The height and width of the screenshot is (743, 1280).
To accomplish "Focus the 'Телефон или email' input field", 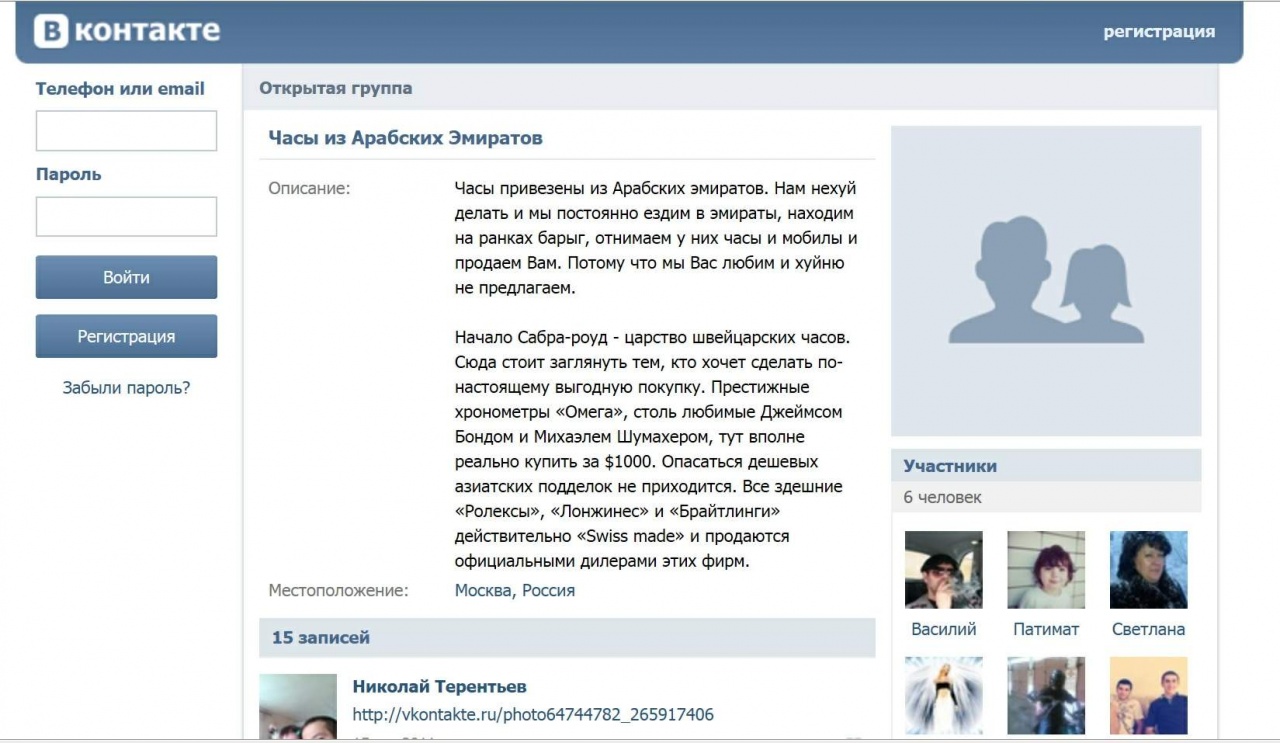I will pyautogui.click(x=126, y=131).
